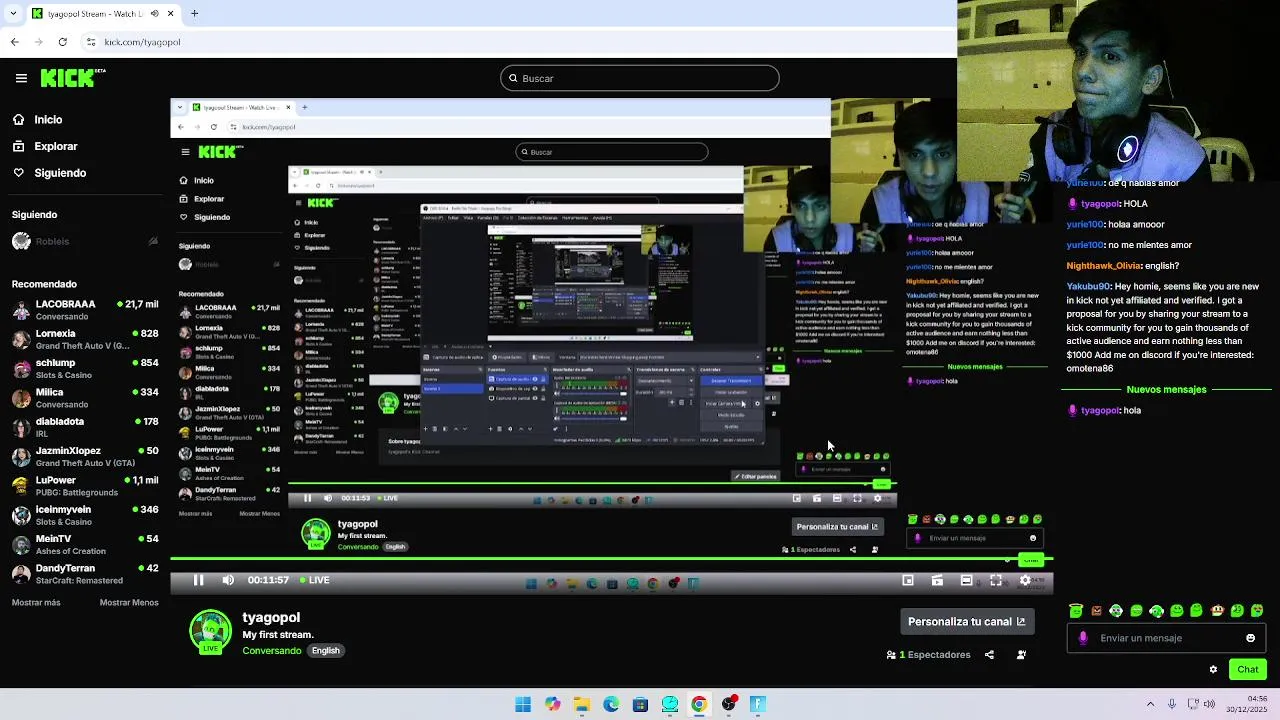Open recommended channel JazminXlopez
This screenshot has height=720, width=1280.
[85, 456]
